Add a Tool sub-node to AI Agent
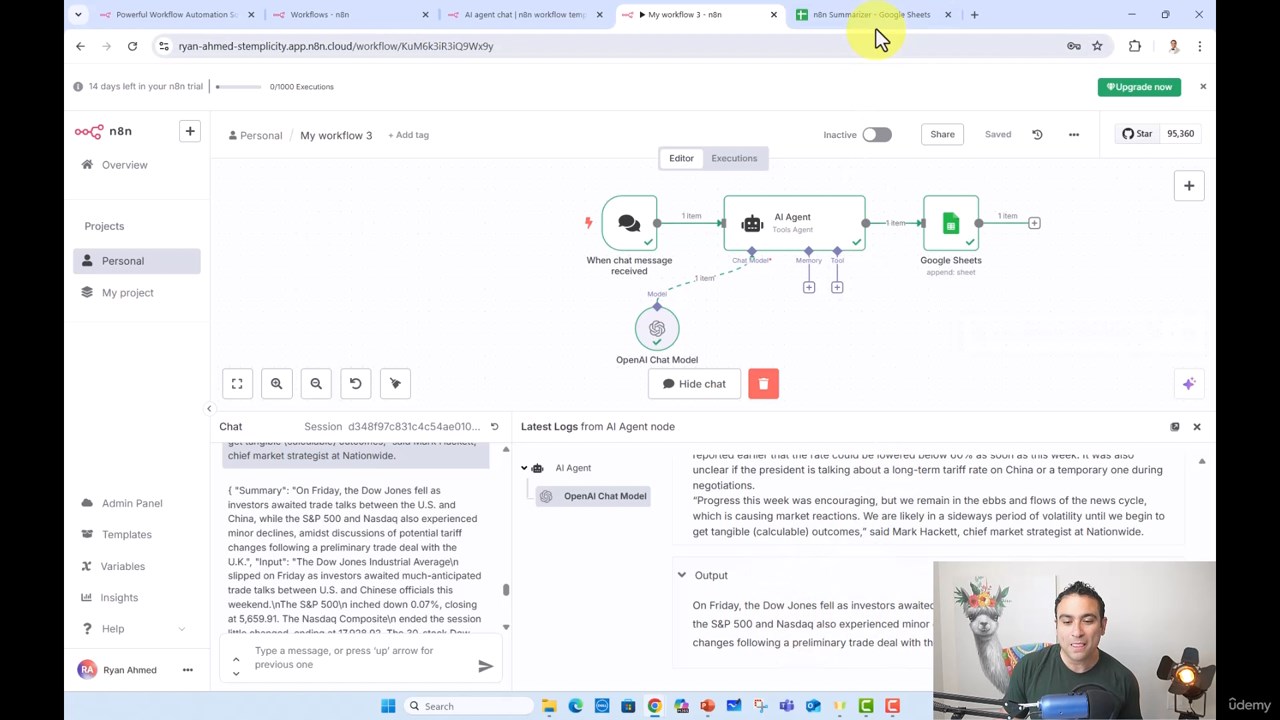The width and height of the screenshot is (1280, 720). tap(837, 287)
